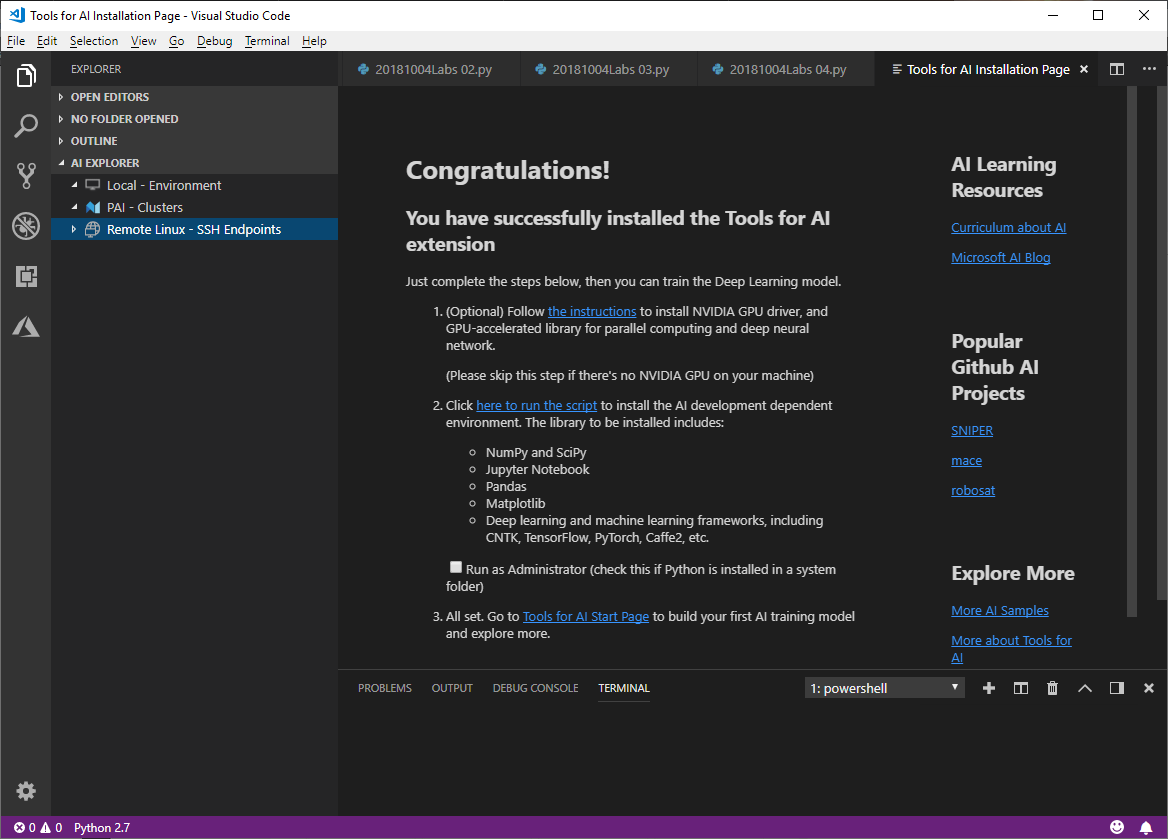Show the Problems panel tab
The height and width of the screenshot is (839, 1168).
coord(384,688)
